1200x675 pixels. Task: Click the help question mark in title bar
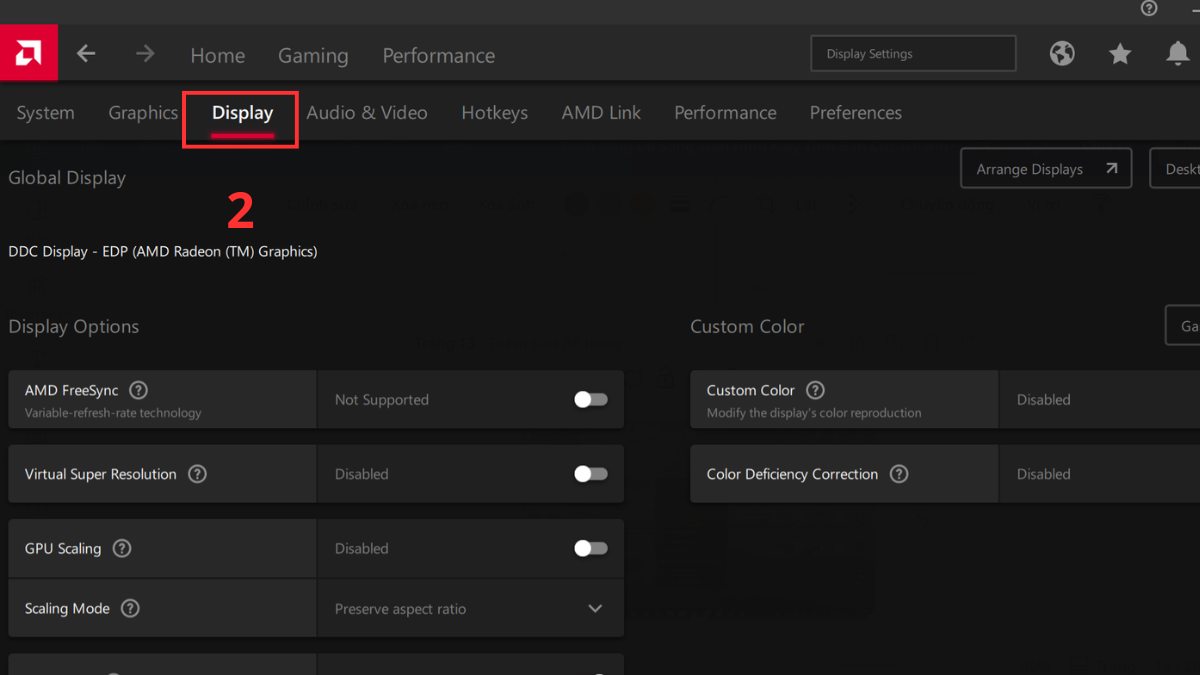click(x=1149, y=8)
